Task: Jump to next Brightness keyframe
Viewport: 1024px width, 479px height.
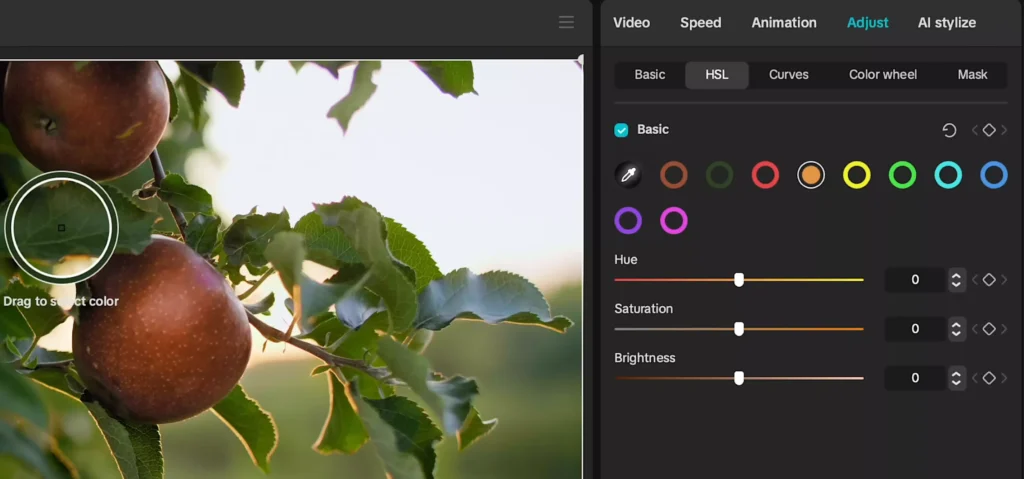Action: point(1004,378)
